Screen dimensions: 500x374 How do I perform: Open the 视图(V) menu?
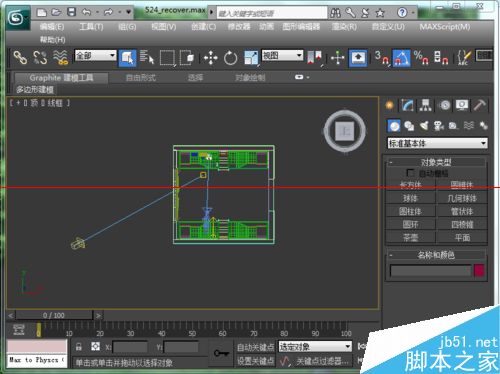(164, 27)
